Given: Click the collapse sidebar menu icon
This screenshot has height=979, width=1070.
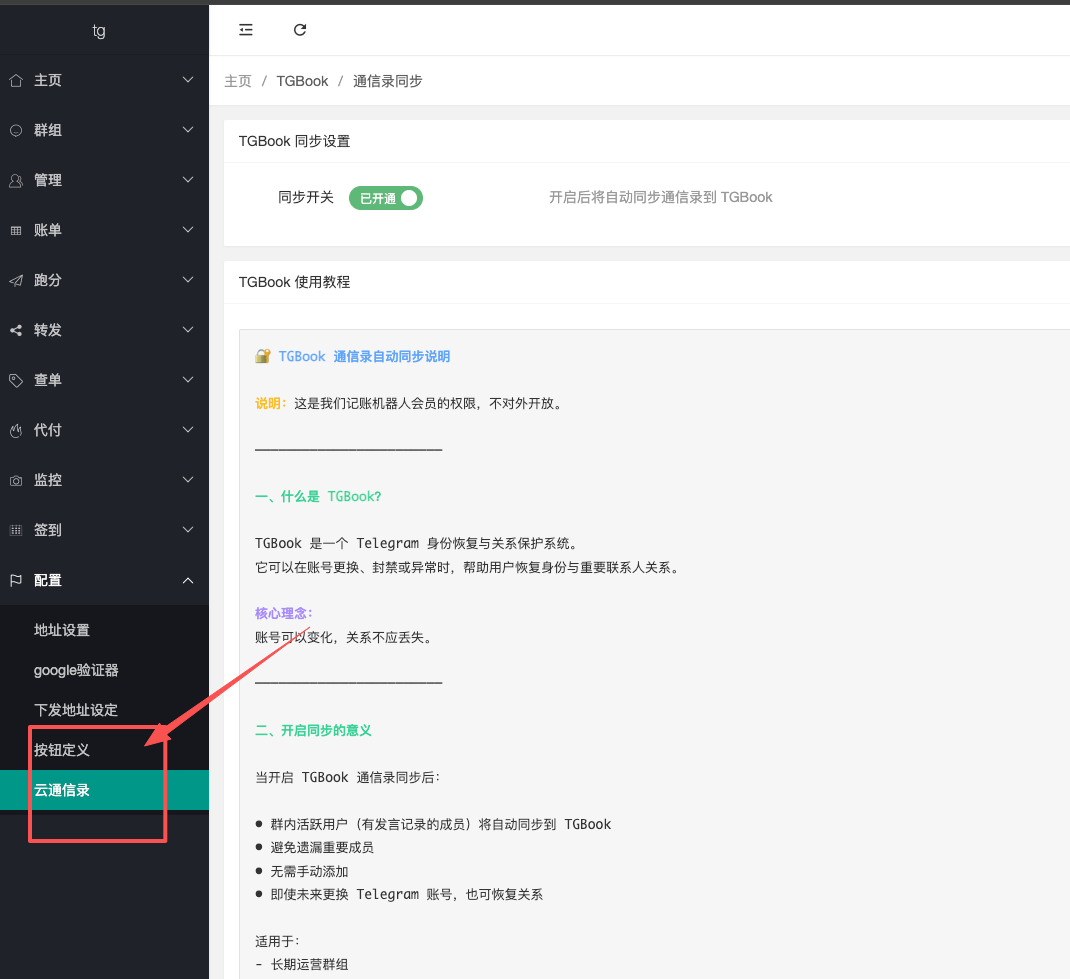Looking at the screenshot, I should pyautogui.click(x=246, y=30).
